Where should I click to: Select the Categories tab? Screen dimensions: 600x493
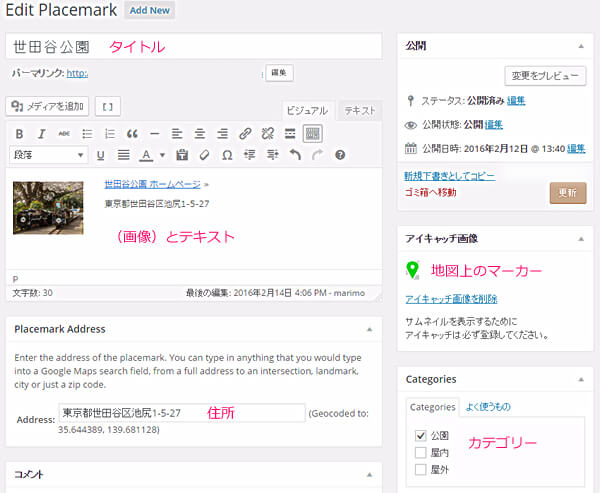click(x=433, y=407)
